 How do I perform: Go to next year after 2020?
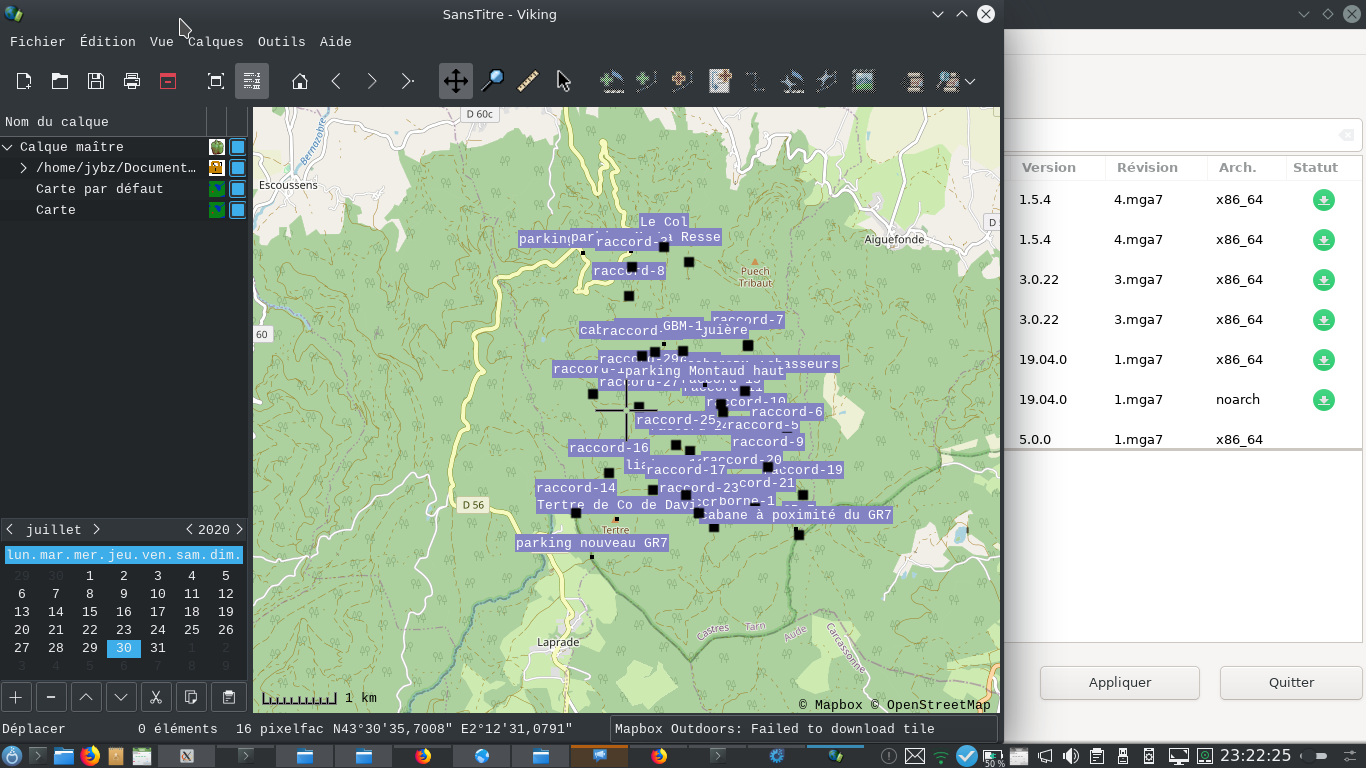[238, 529]
